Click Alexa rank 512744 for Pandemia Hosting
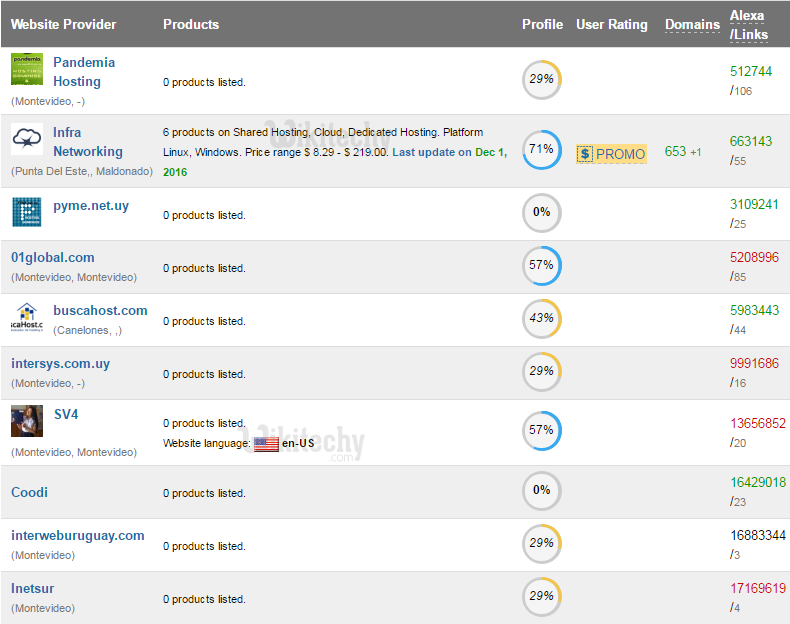Screen dimensions: 790x624 (x=751, y=71)
